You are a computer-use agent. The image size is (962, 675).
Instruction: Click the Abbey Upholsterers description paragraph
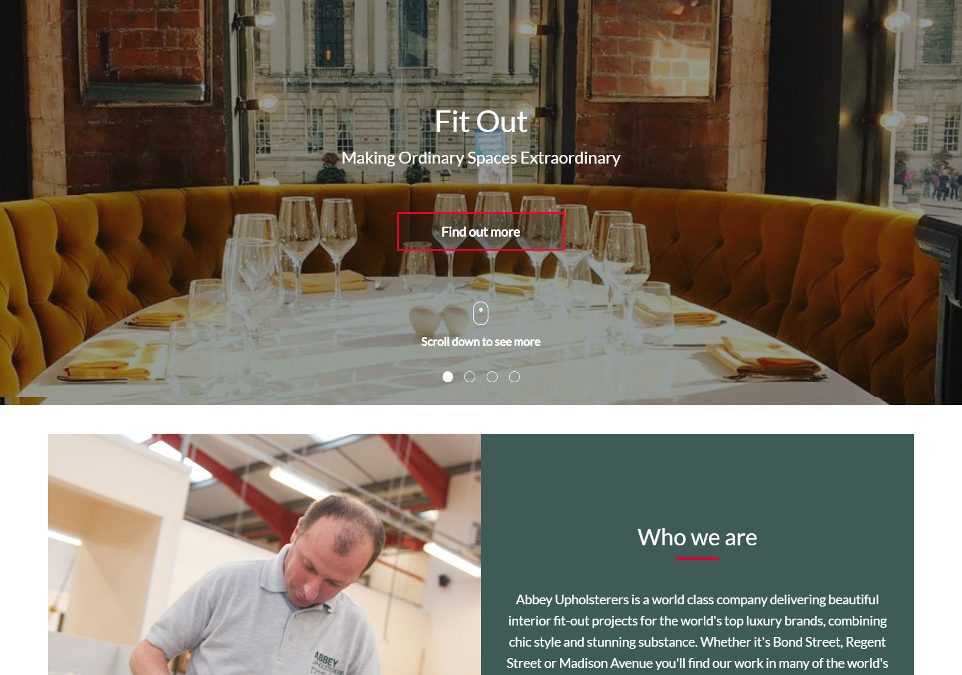[697, 632]
